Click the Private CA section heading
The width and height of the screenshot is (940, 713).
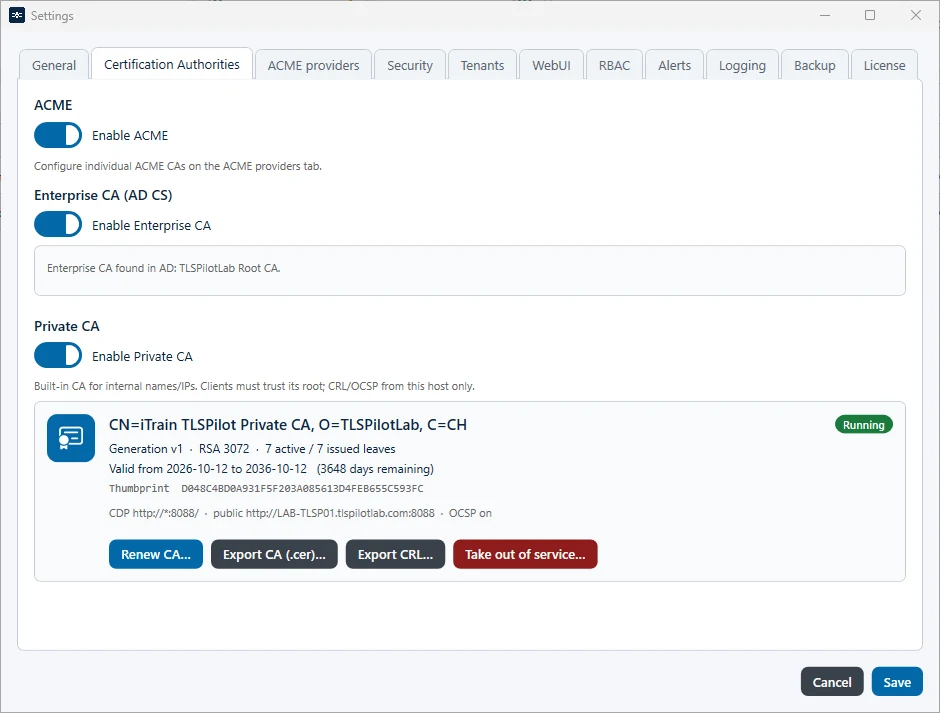coord(67,326)
